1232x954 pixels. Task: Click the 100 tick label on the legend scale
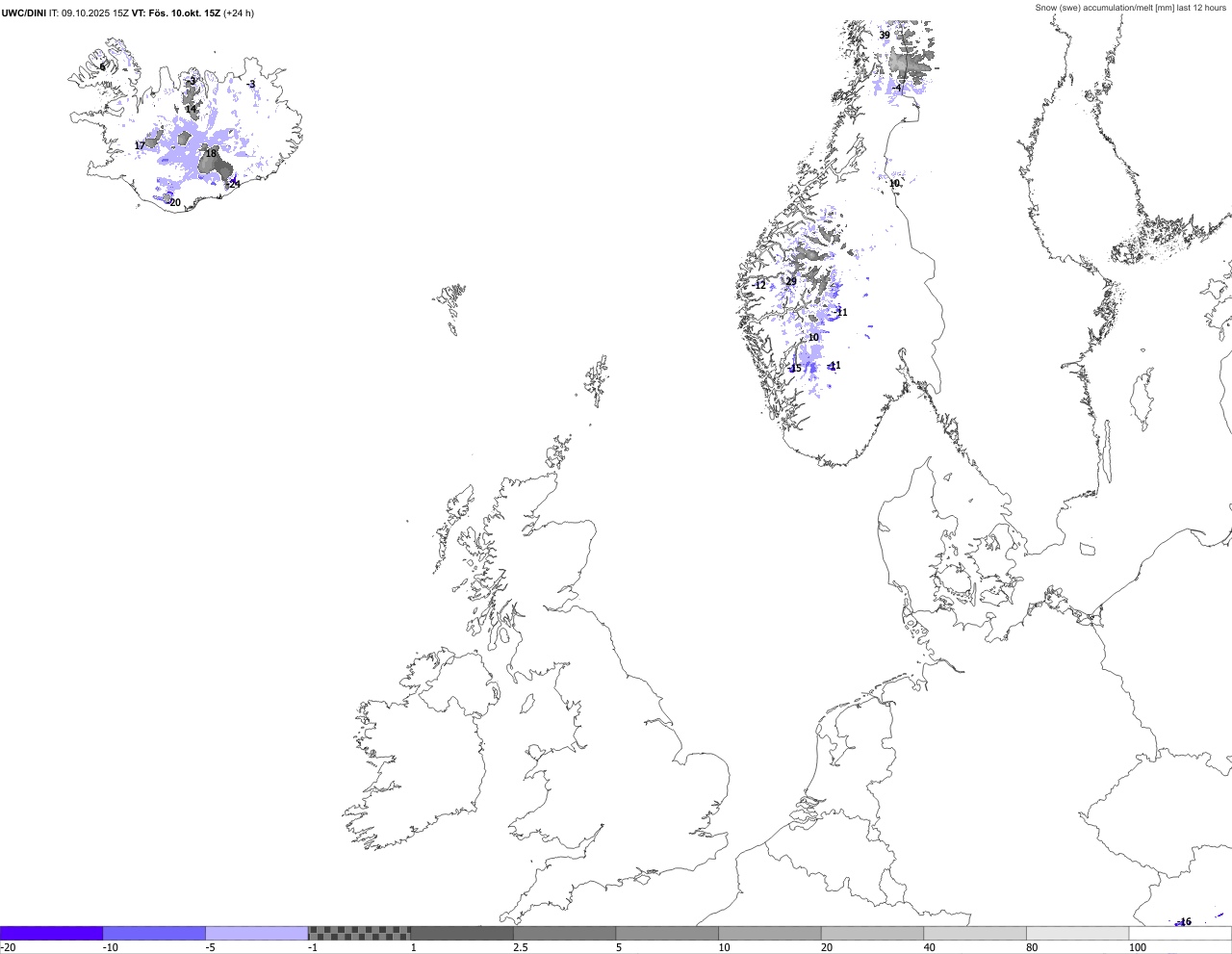[x=1139, y=947]
